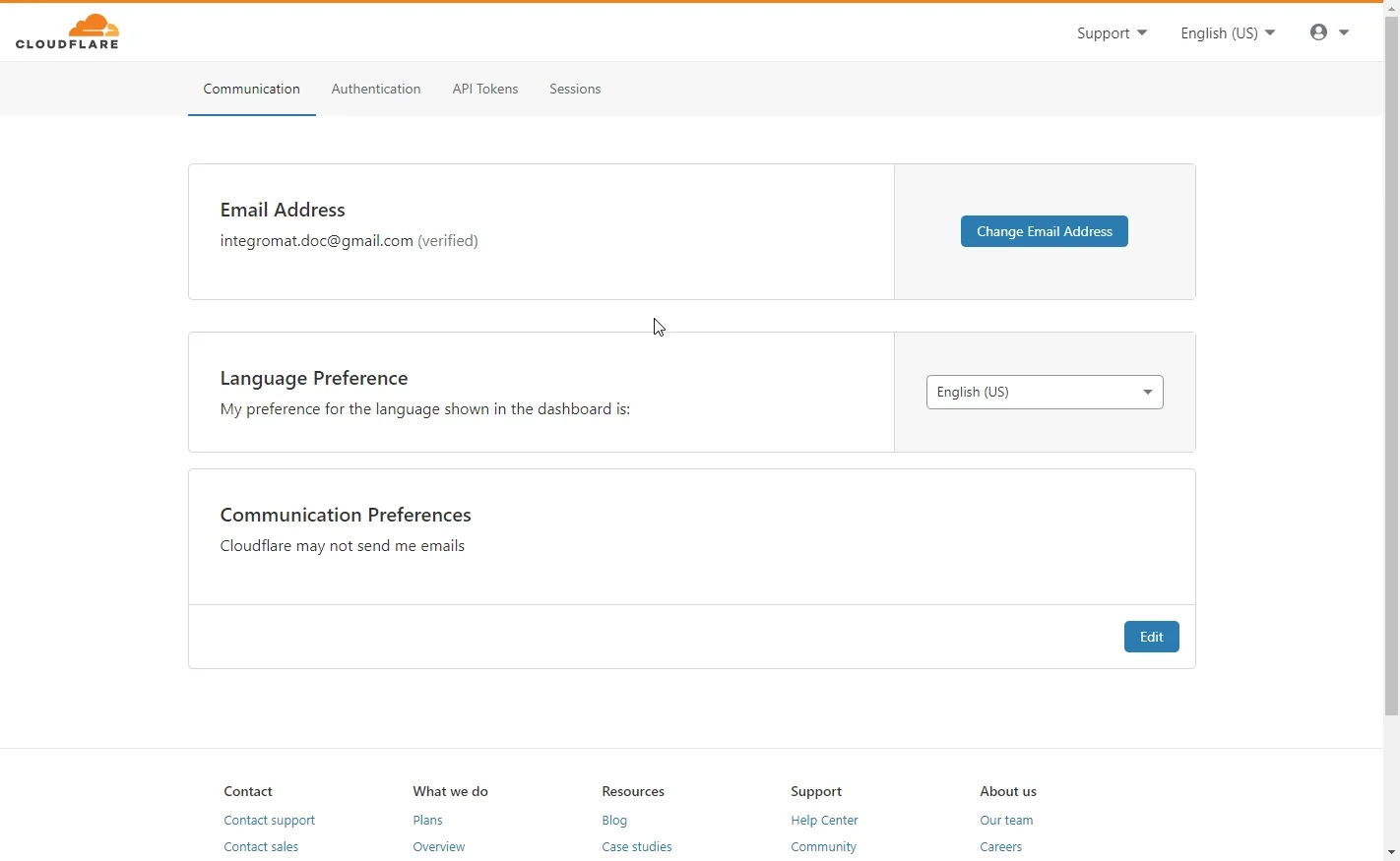Click the 'What we do' footer heading
The height and width of the screenshot is (861, 1400).
(x=450, y=791)
